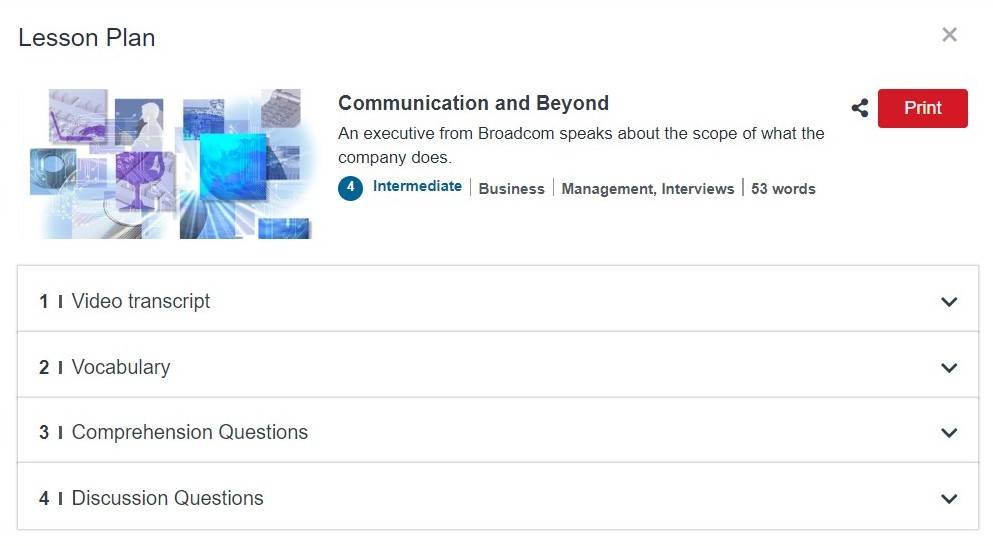Print the lesson plan
Viewport: 993px width, 546px height.
point(922,108)
